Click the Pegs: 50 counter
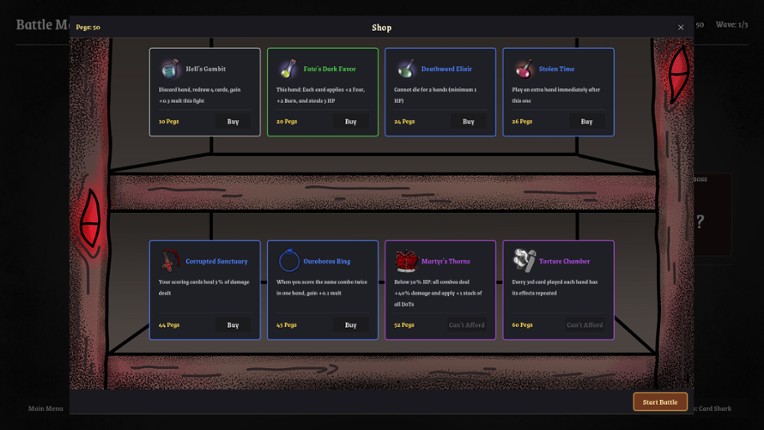The image size is (764, 430). coord(88,27)
